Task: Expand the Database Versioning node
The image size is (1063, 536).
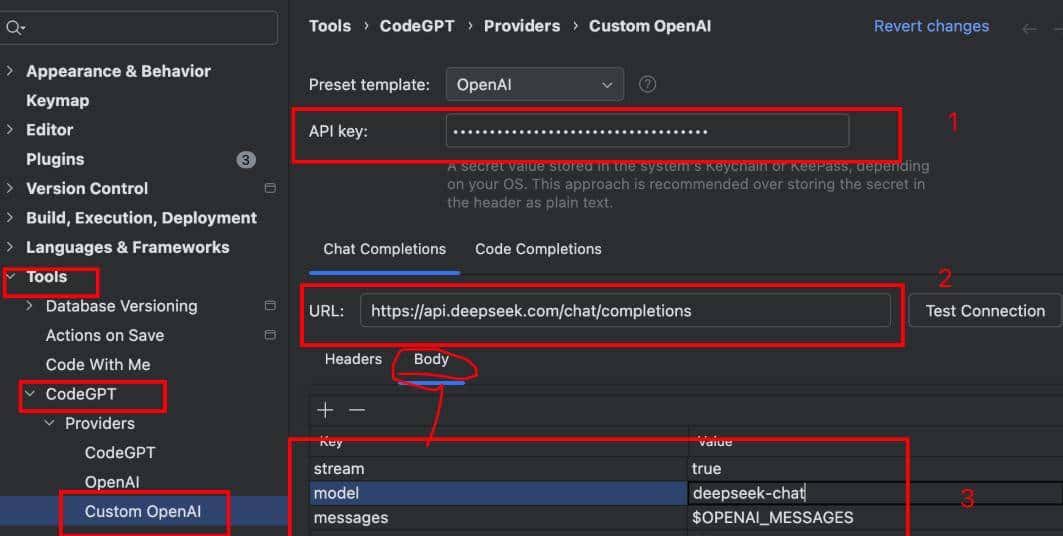Action: point(30,306)
